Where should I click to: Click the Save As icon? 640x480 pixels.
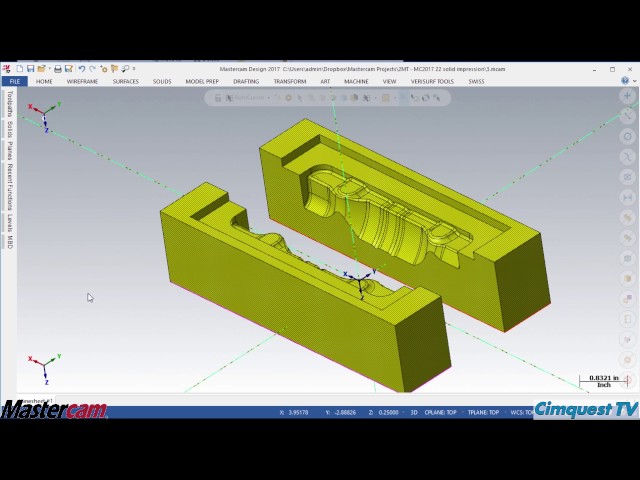coord(69,69)
